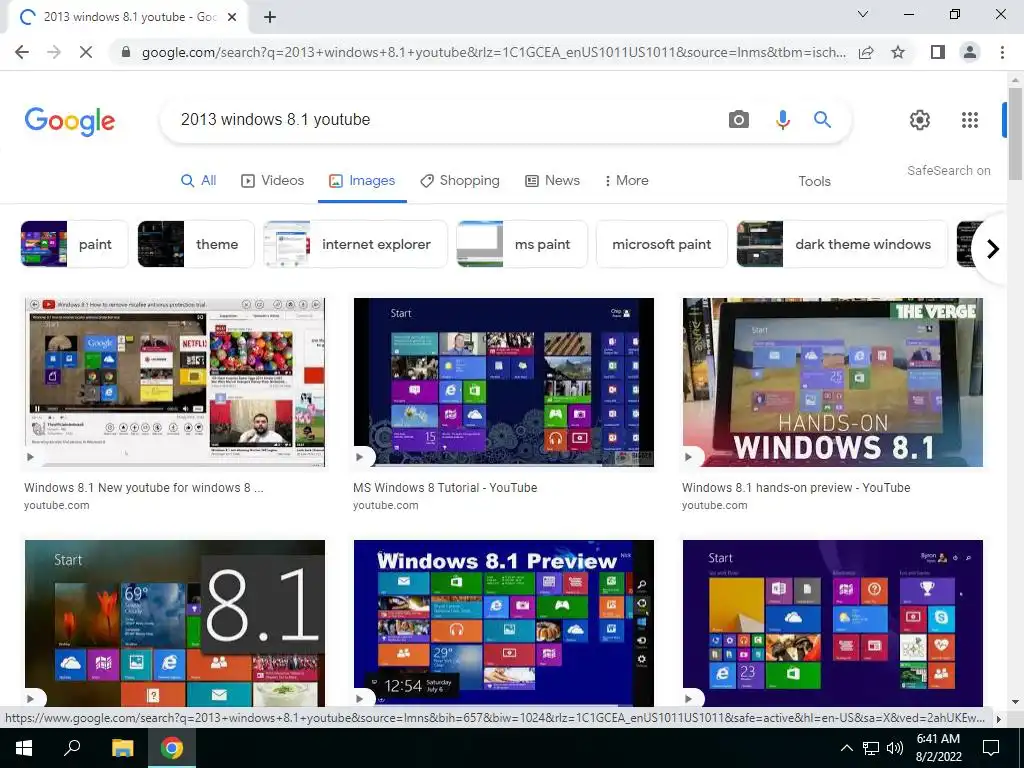
Task: Open Google quick settings gear
Action: [x=920, y=120]
